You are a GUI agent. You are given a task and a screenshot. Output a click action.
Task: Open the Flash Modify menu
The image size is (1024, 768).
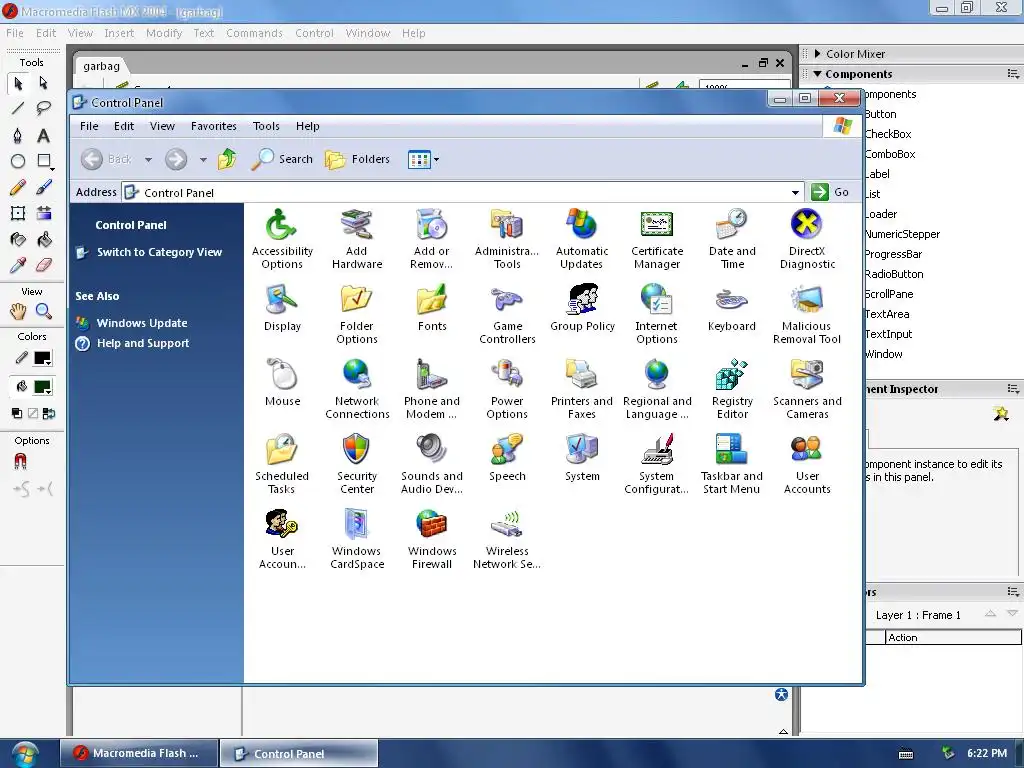coord(164,33)
